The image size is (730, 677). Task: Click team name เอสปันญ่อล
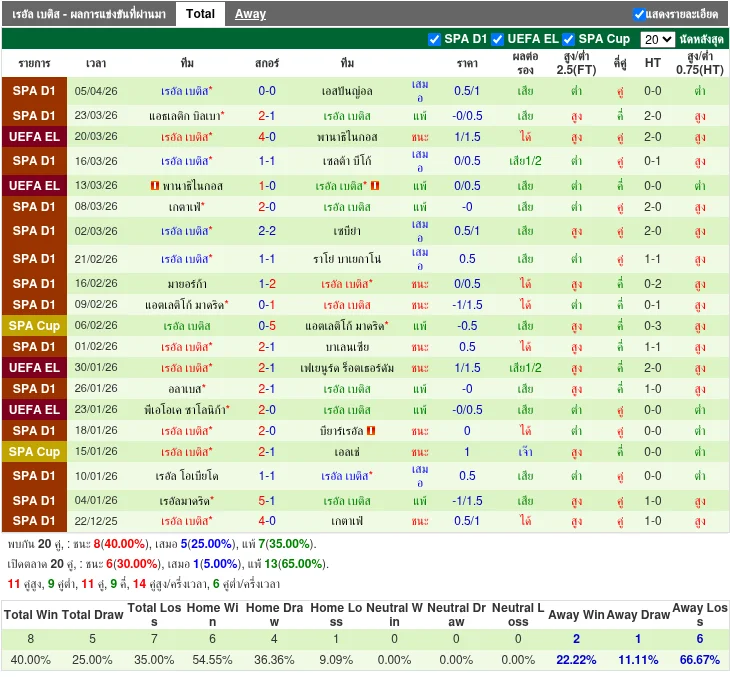[x=347, y=91]
